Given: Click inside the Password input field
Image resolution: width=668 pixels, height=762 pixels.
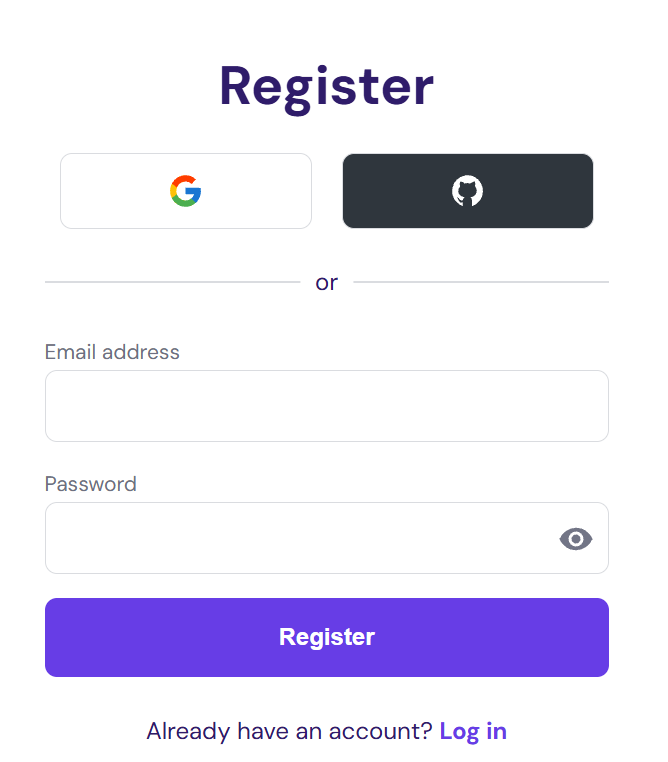Looking at the screenshot, I should pos(300,538).
